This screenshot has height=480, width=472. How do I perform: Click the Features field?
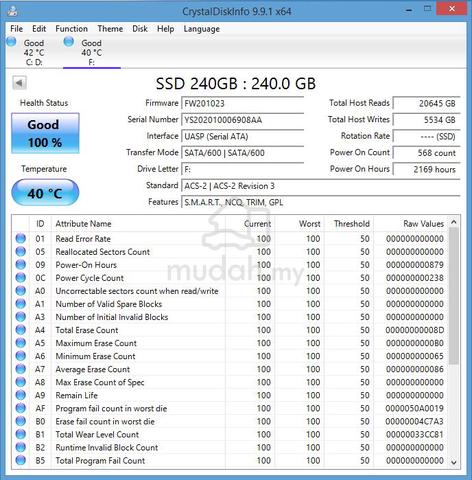pyautogui.click(x=321, y=202)
